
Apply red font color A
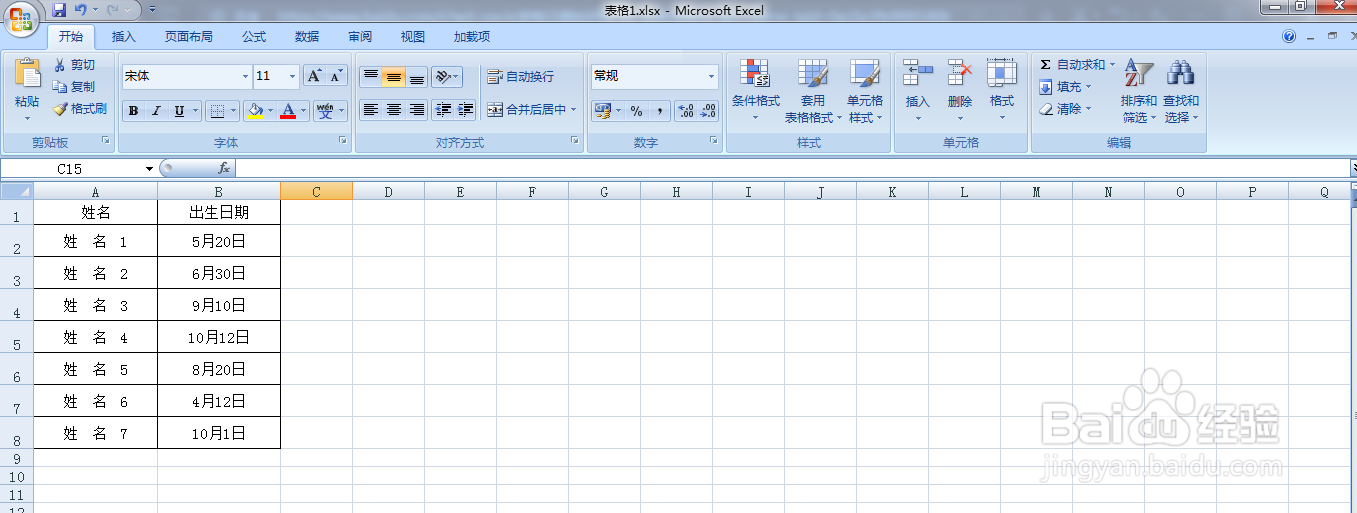click(x=288, y=111)
